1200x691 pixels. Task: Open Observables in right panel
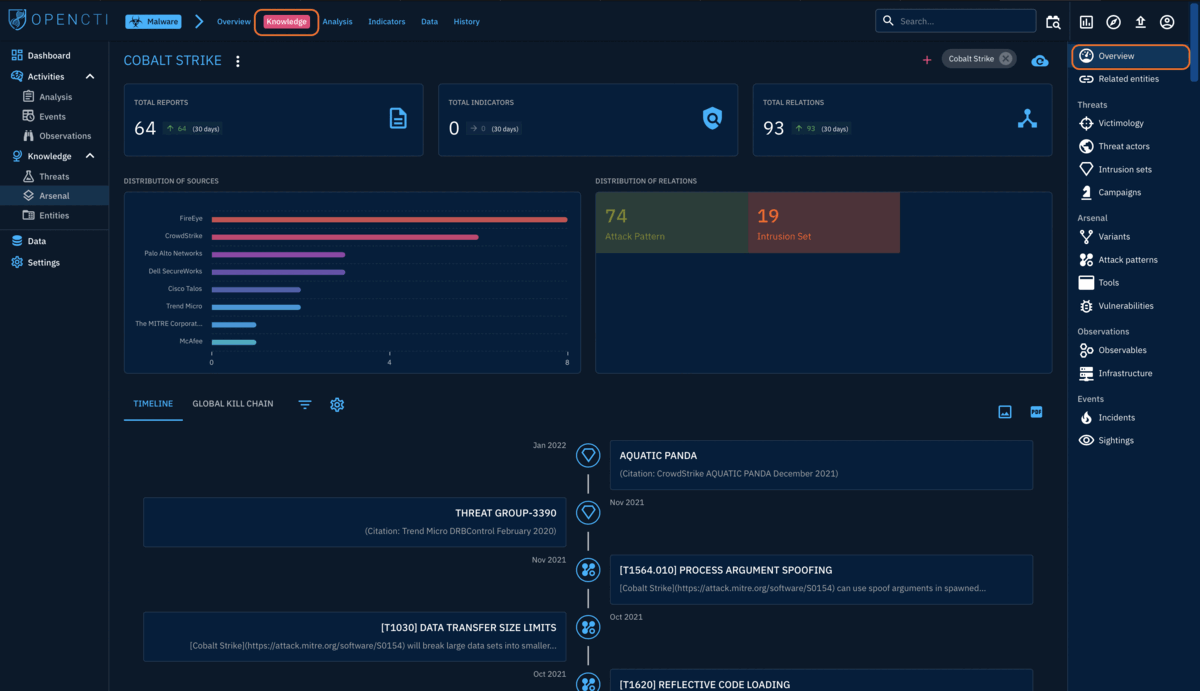(x=1131, y=350)
